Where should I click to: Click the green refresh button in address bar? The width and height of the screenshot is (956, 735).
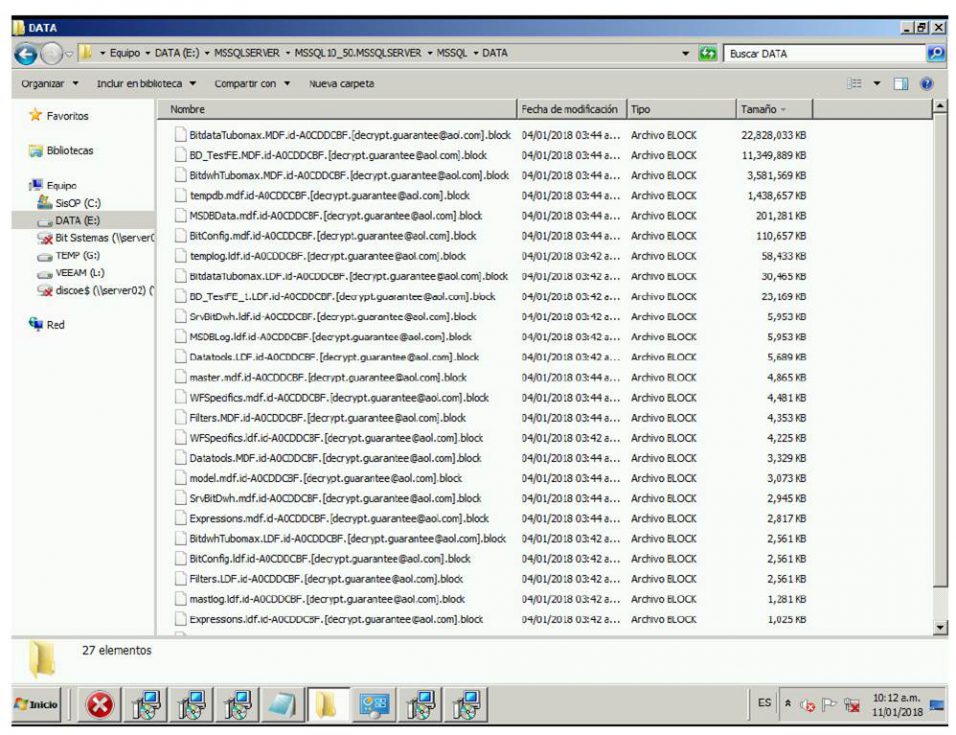coord(707,54)
